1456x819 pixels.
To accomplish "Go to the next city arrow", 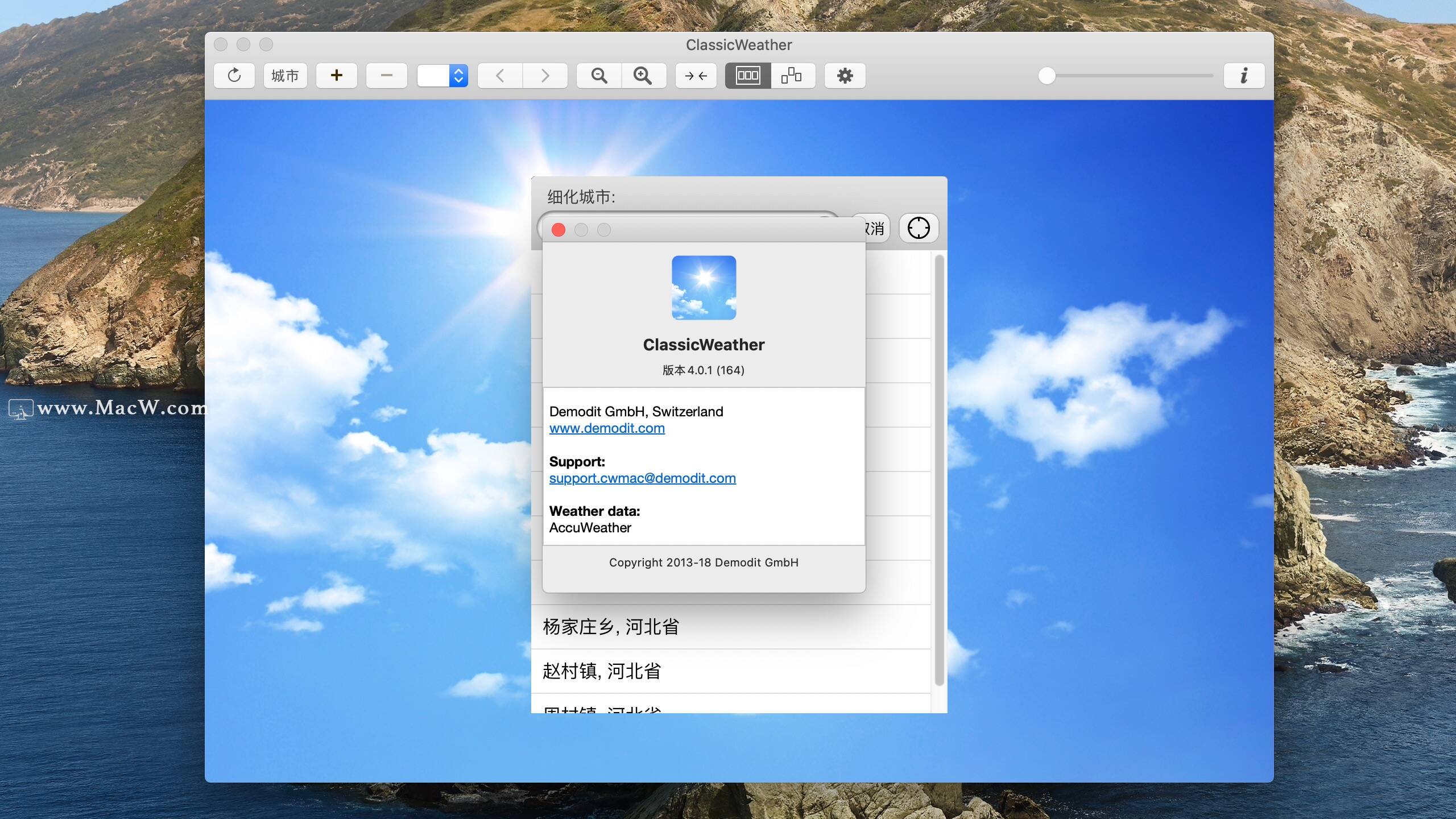I will [545, 76].
